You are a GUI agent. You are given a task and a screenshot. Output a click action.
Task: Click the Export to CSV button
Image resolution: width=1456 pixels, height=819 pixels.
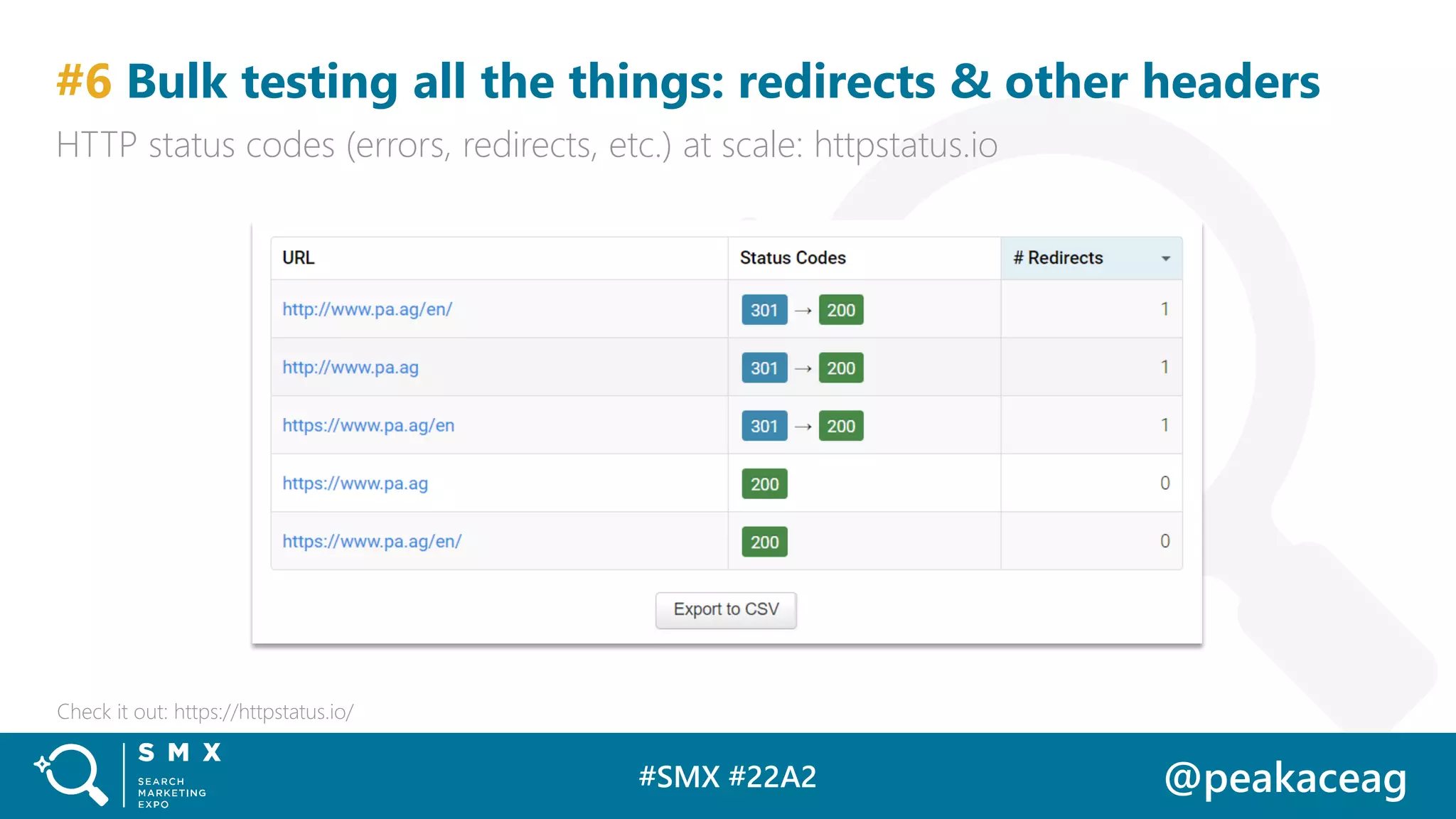point(726,610)
